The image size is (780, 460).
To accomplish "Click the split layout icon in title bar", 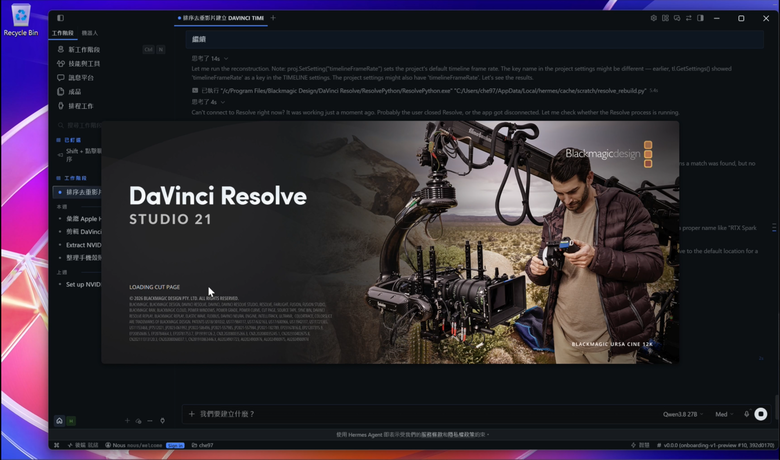I will (665, 18).
